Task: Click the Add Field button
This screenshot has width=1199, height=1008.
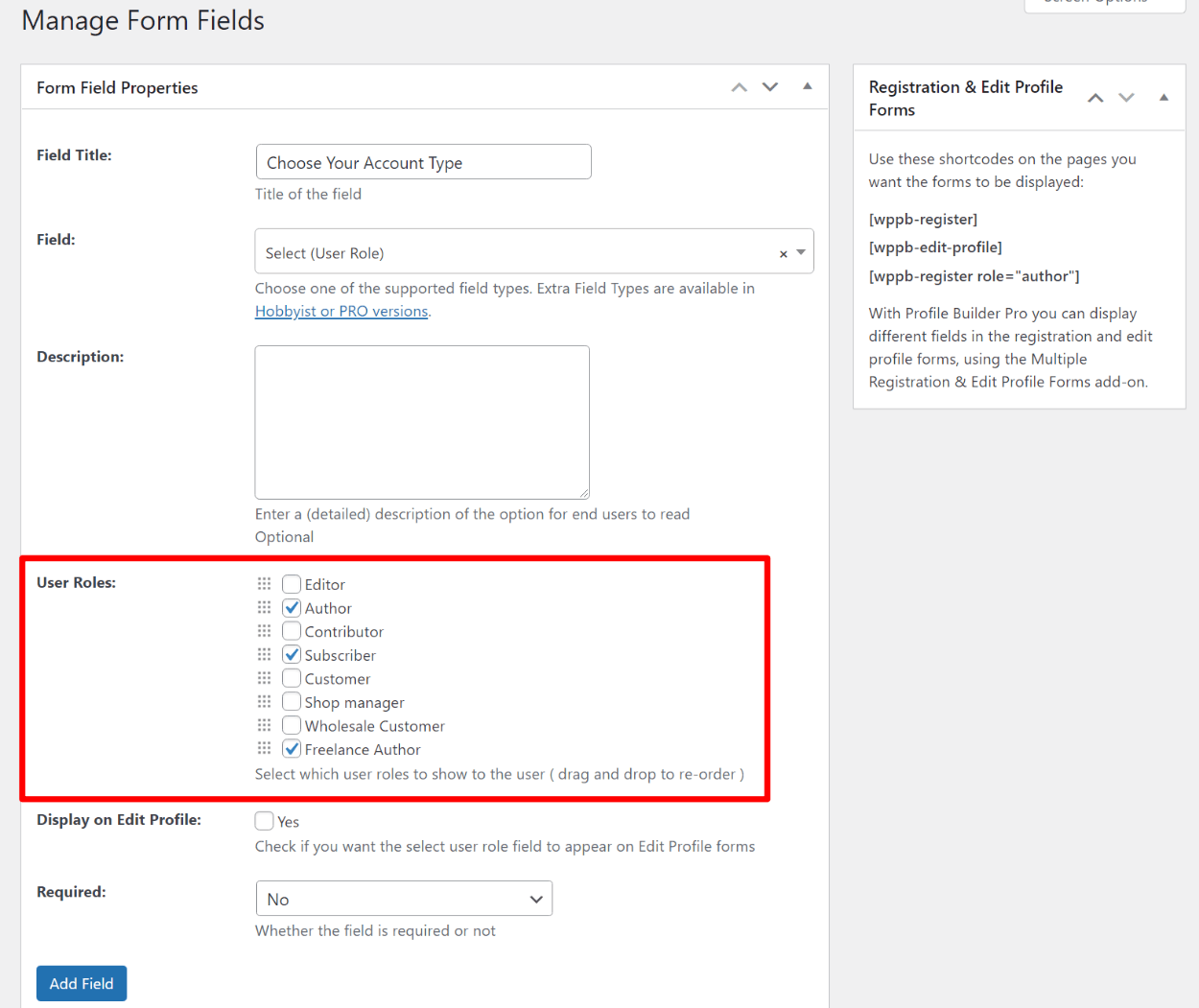Action: pyautogui.click(x=82, y=983)
